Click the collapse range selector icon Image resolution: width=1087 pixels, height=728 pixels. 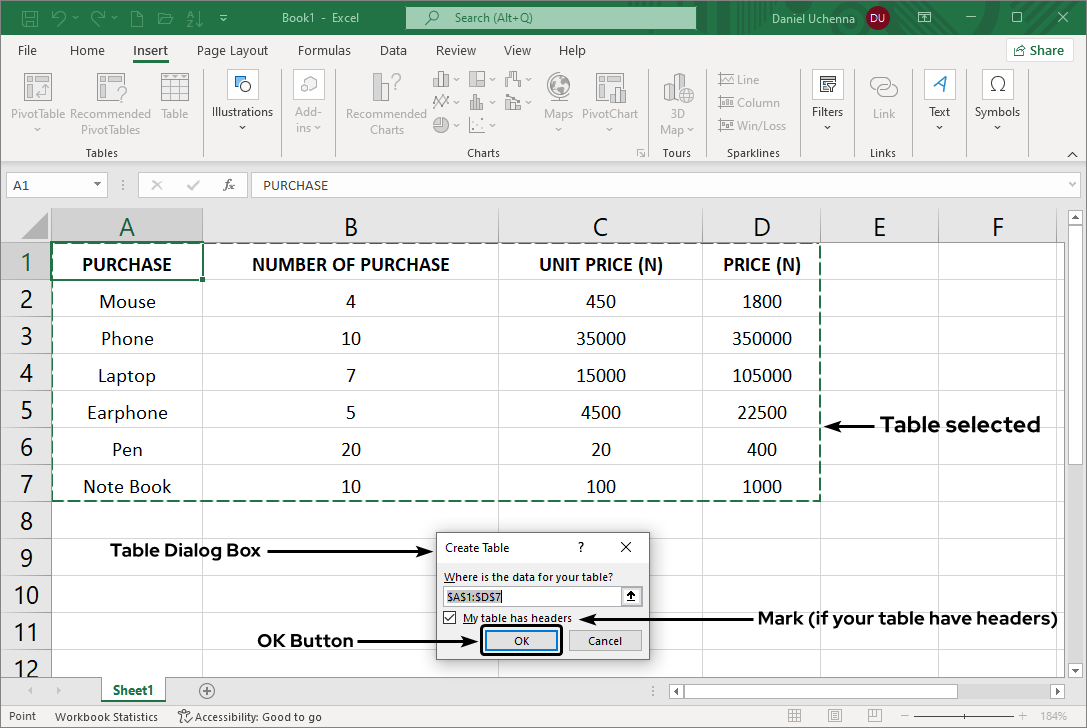pos(630,596)
